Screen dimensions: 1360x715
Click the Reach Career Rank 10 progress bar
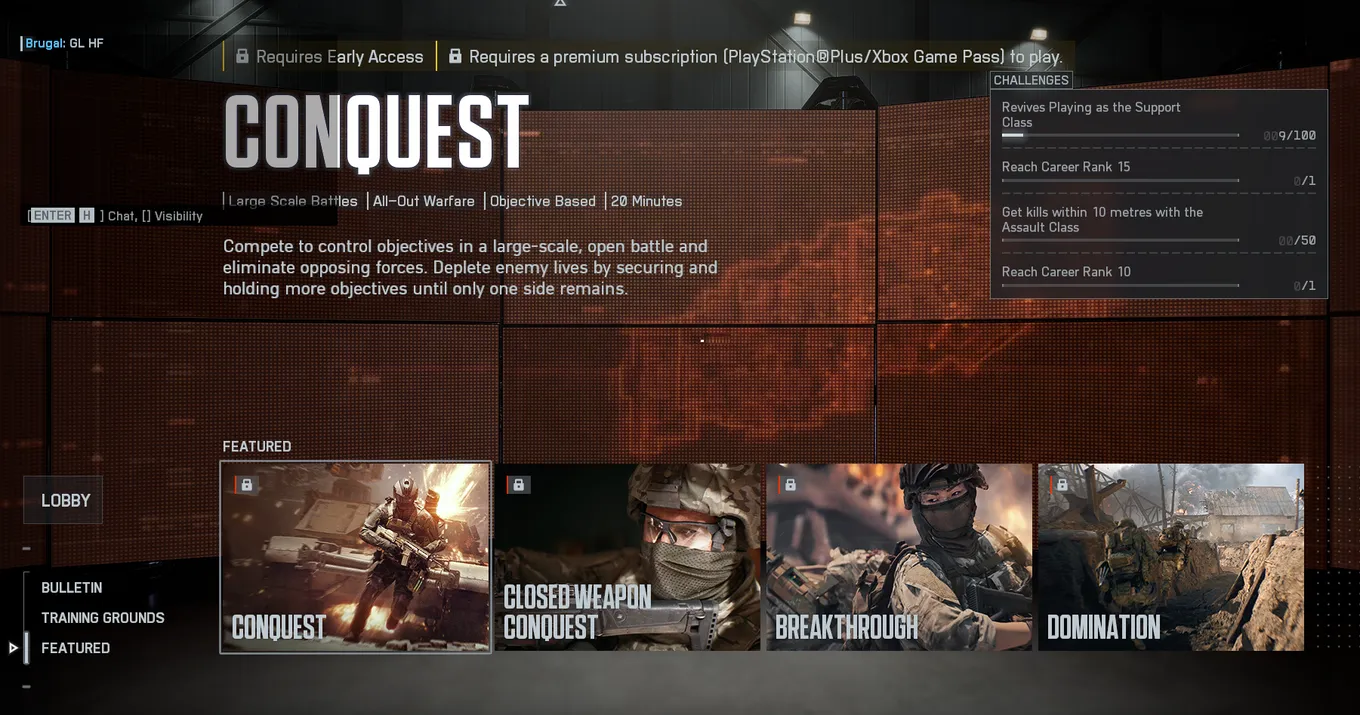click(x=1120, y=285)
